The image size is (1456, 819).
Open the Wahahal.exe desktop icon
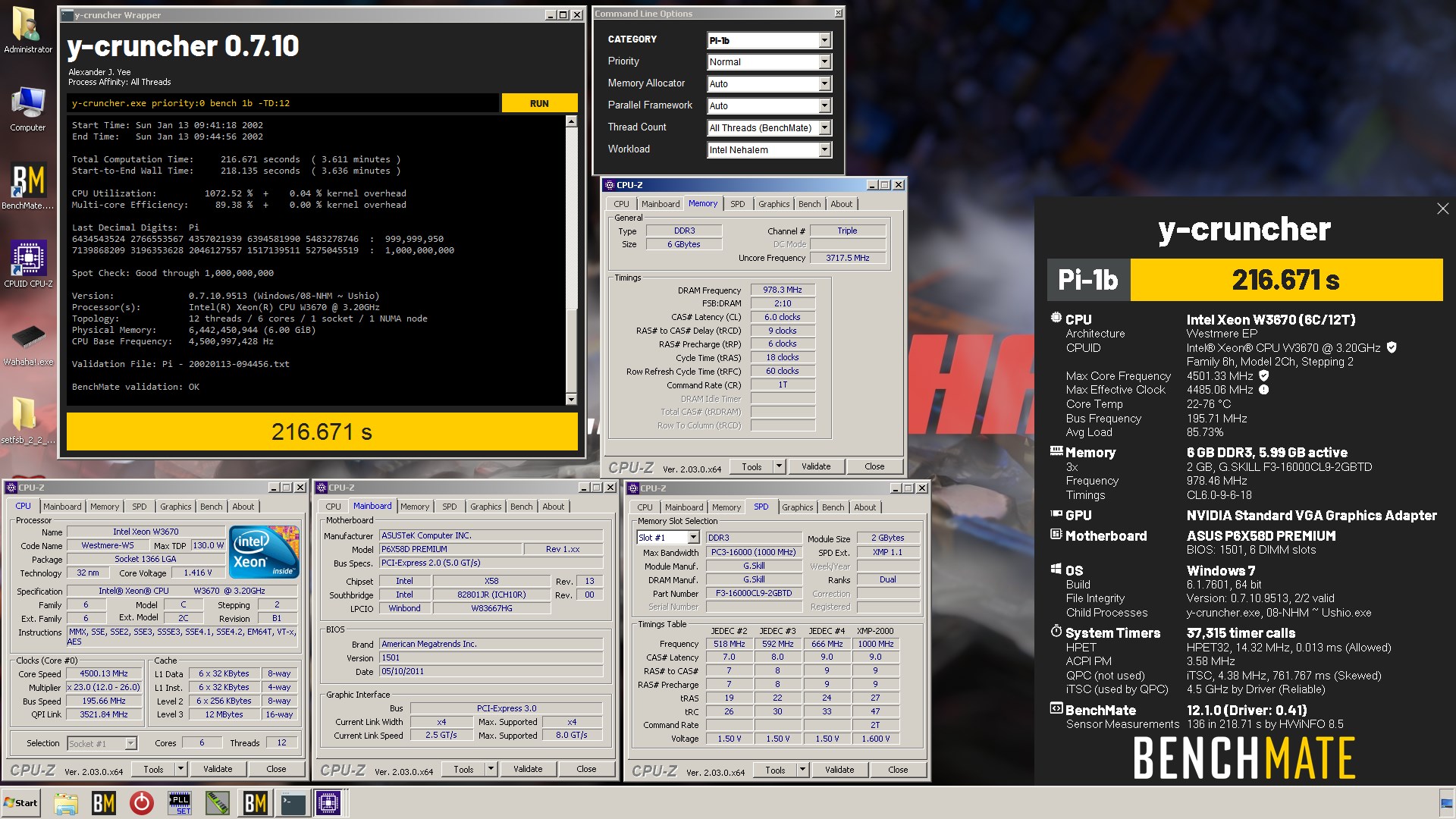[x=27, y=344]
